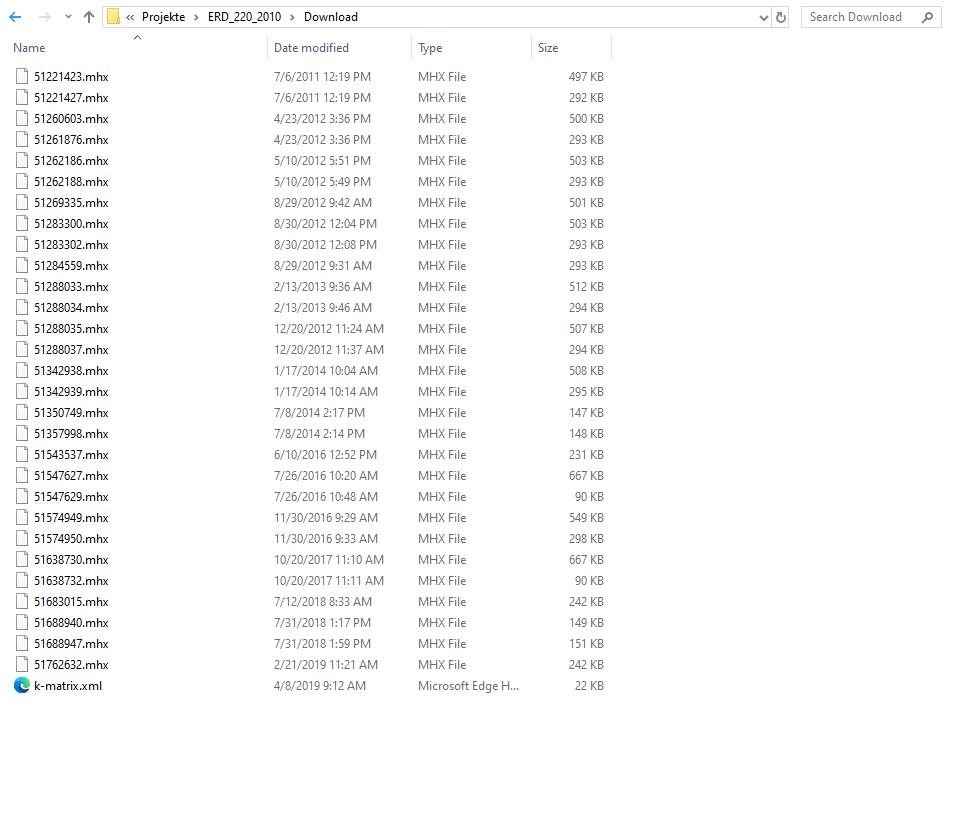955x829 pixels.
Task: Select file icon of 51221423.mhx
Action: 22,76
